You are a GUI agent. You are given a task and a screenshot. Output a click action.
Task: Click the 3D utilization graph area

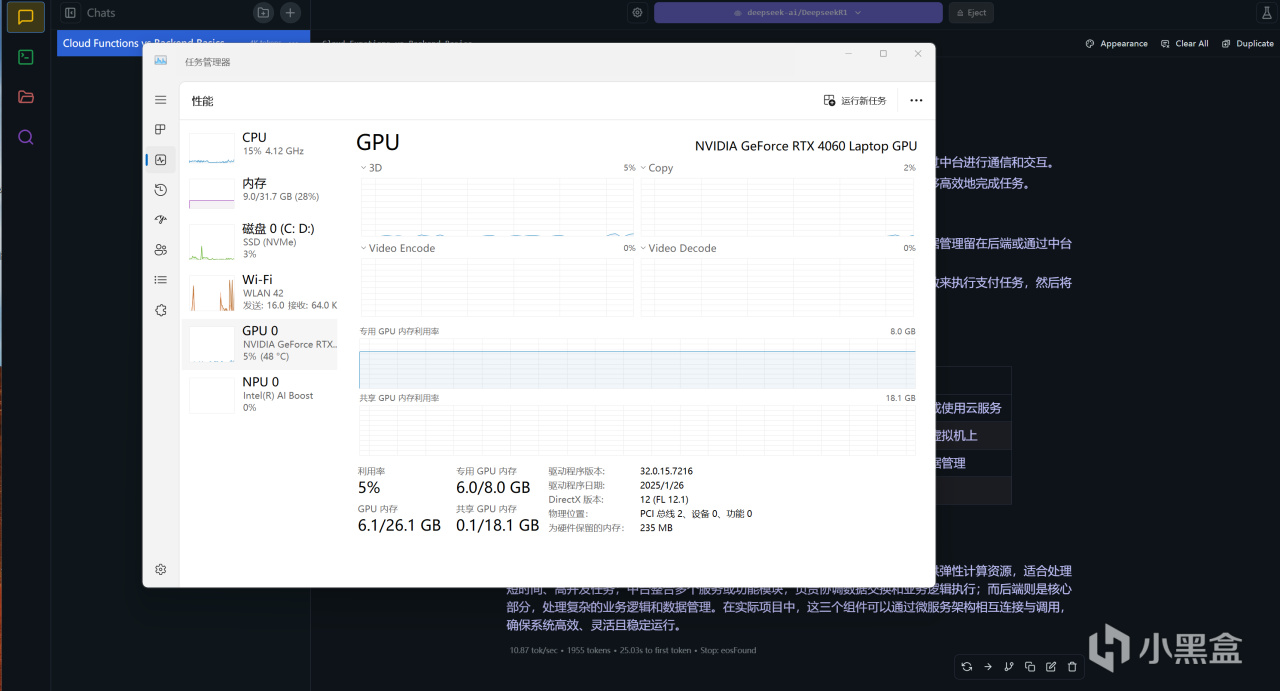[x=497, y=207]
